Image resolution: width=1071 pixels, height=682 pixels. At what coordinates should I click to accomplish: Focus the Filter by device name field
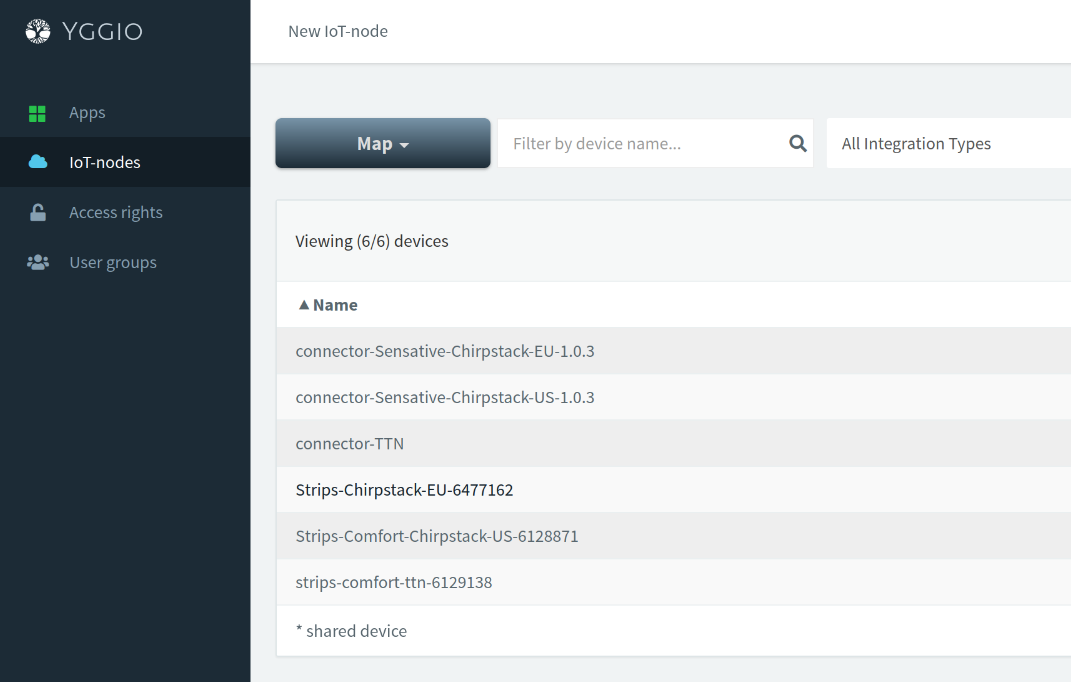click(x=640, y=144)
